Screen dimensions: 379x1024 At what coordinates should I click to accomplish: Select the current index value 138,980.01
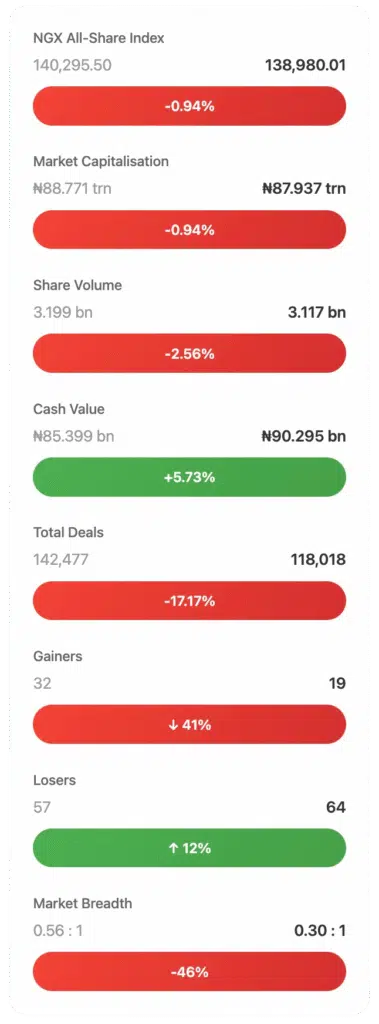pos(305,65)
